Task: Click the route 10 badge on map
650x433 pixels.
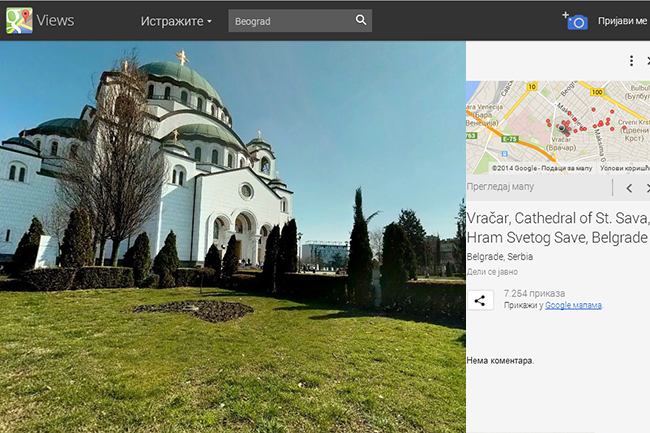Action: [532, 87]
